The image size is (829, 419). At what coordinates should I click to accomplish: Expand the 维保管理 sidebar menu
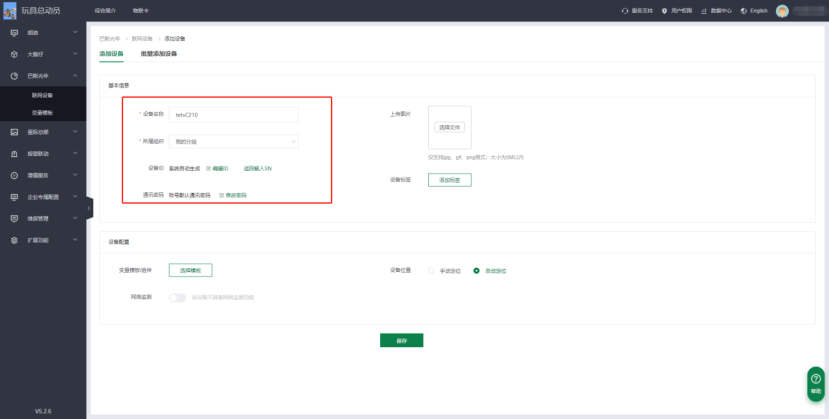click(x=76, y=218)
